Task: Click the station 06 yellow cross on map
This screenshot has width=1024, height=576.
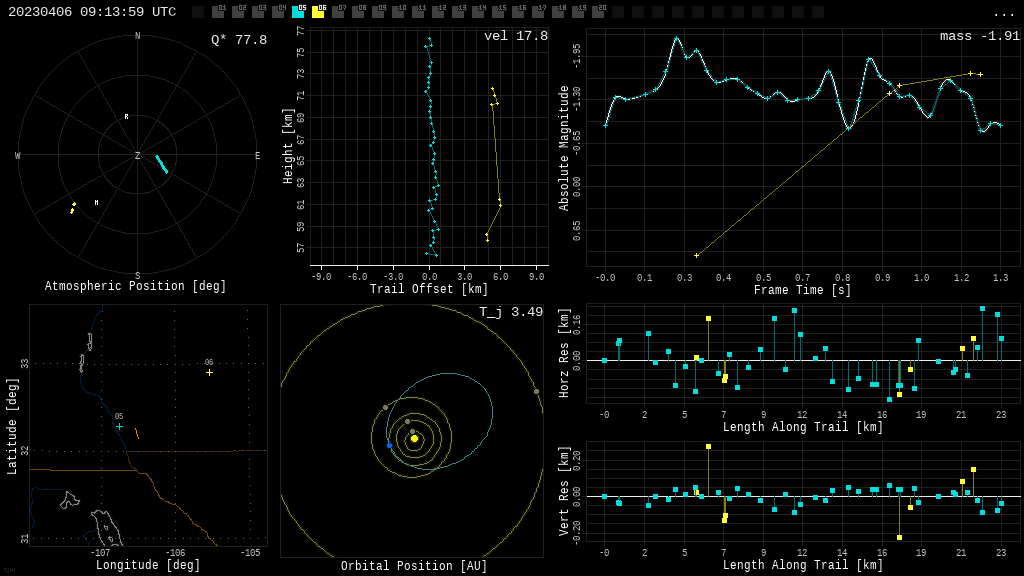Action: click(x=209, y=372)
